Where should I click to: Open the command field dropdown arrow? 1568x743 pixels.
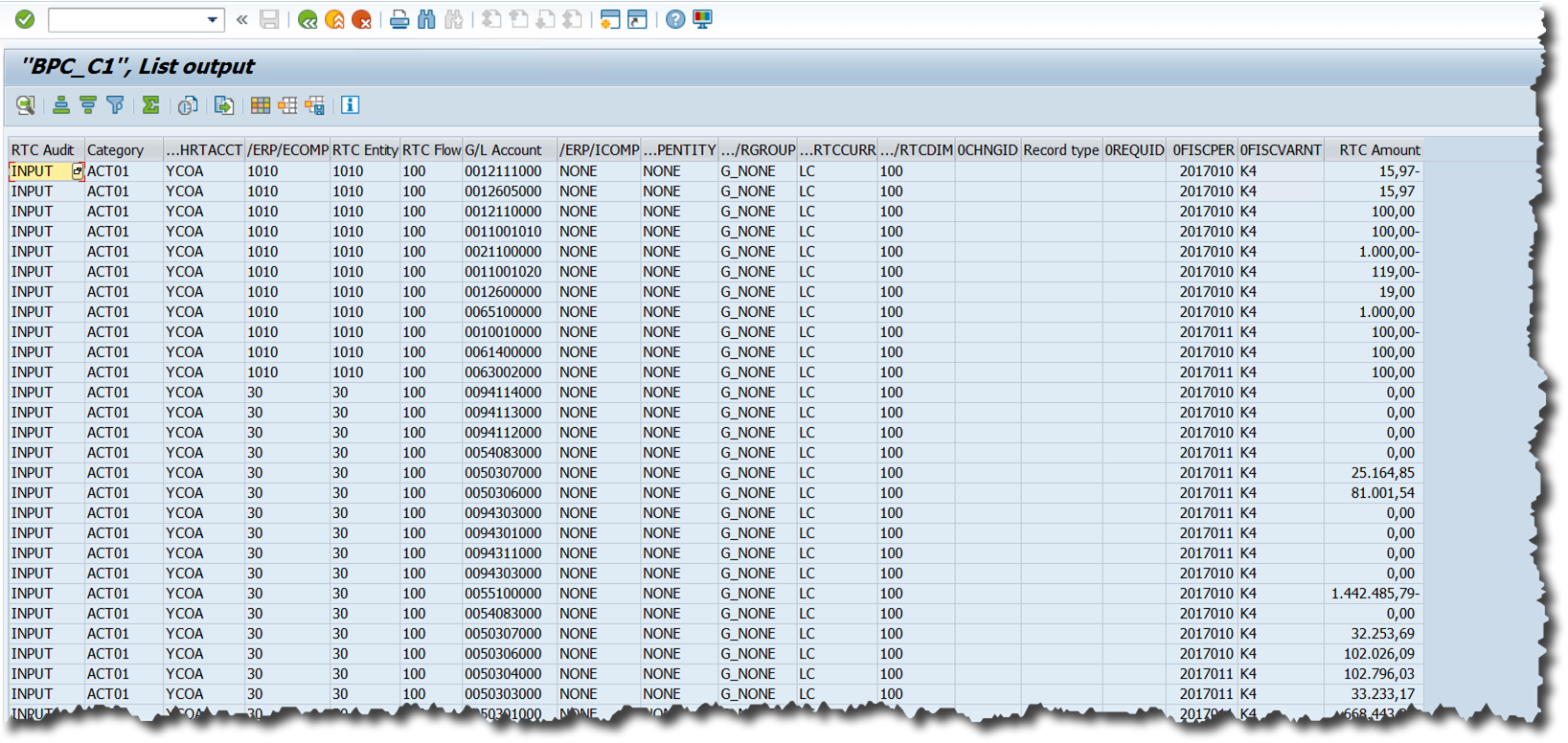click(212, 19)
